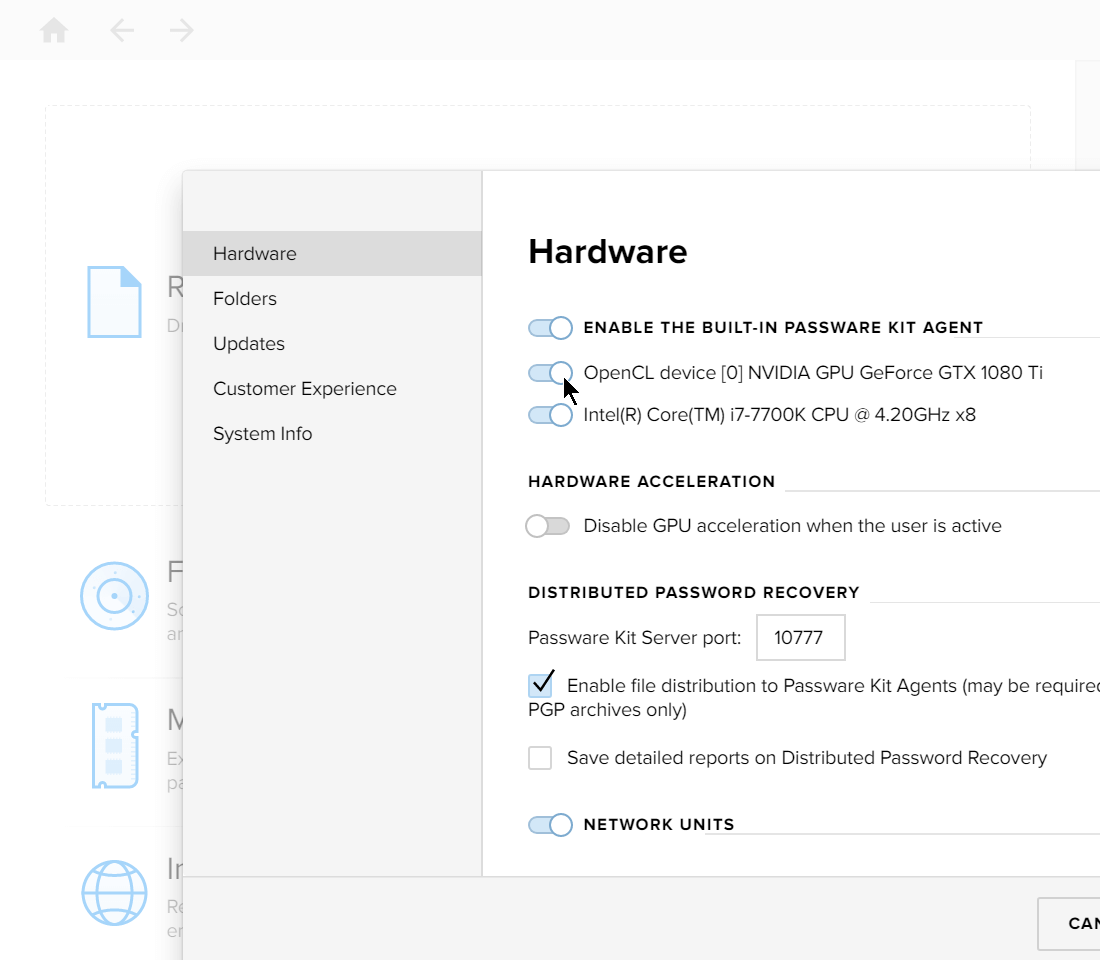This screenshot has height=960, width=1100.
Task: Open the Folders settings section
Action: coord(333,298)
